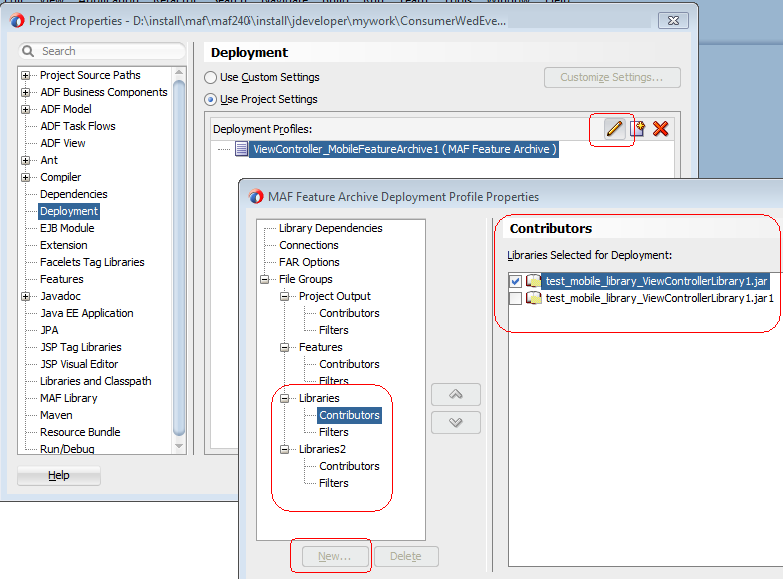Select JSP Tag Libraries category

81,347
